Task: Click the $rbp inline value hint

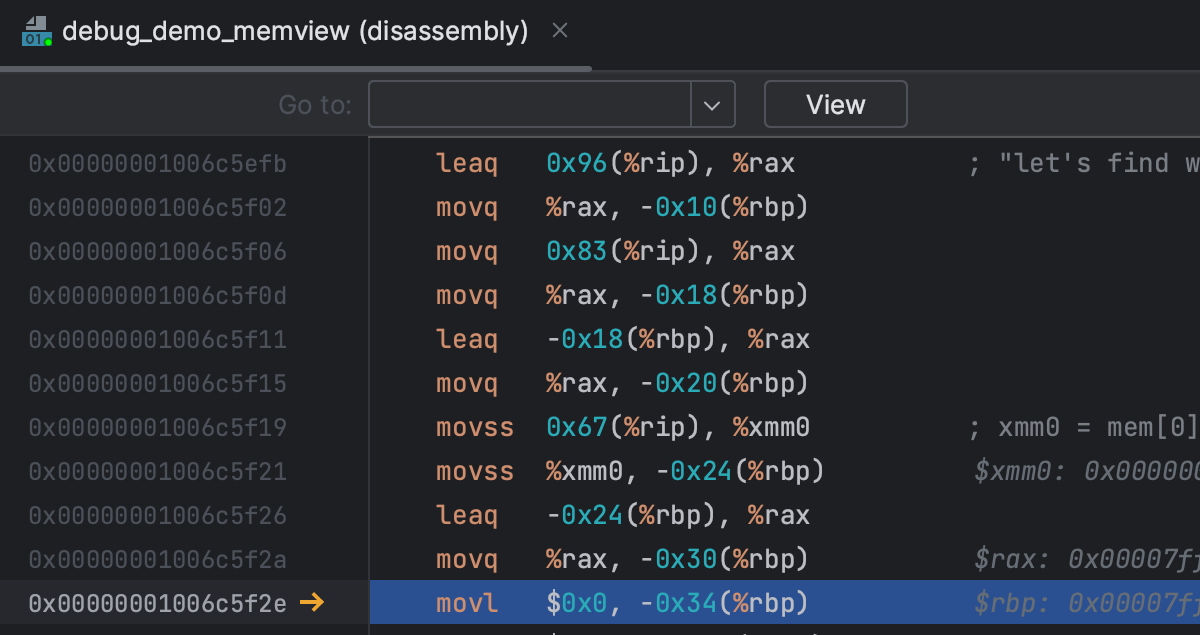Action: pyautogui.click(x=1085, y=604)
